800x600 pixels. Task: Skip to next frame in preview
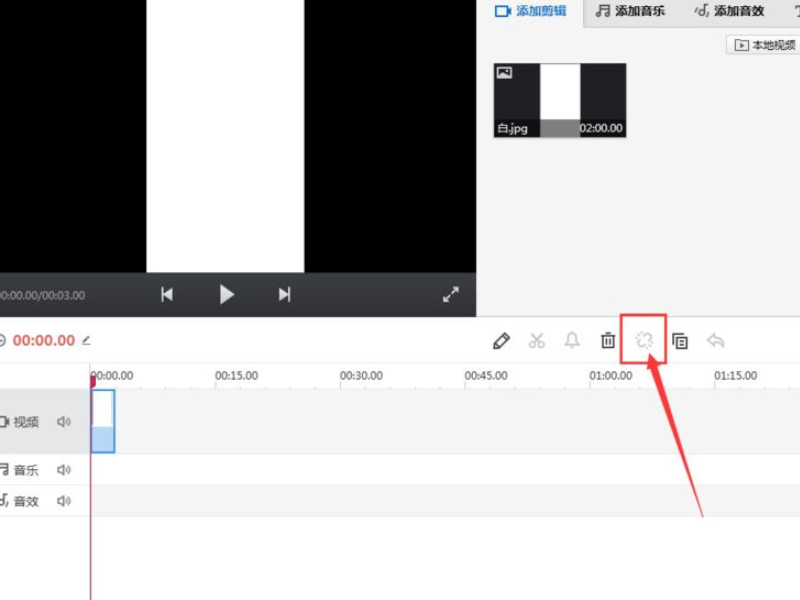click(284, 294)
